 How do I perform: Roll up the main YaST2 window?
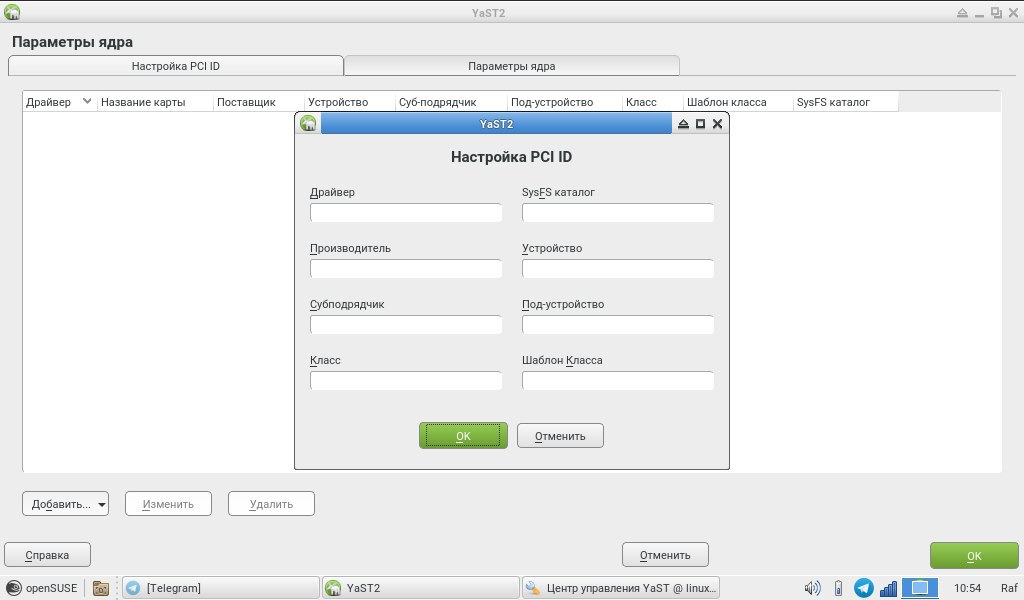coord(962,12)
